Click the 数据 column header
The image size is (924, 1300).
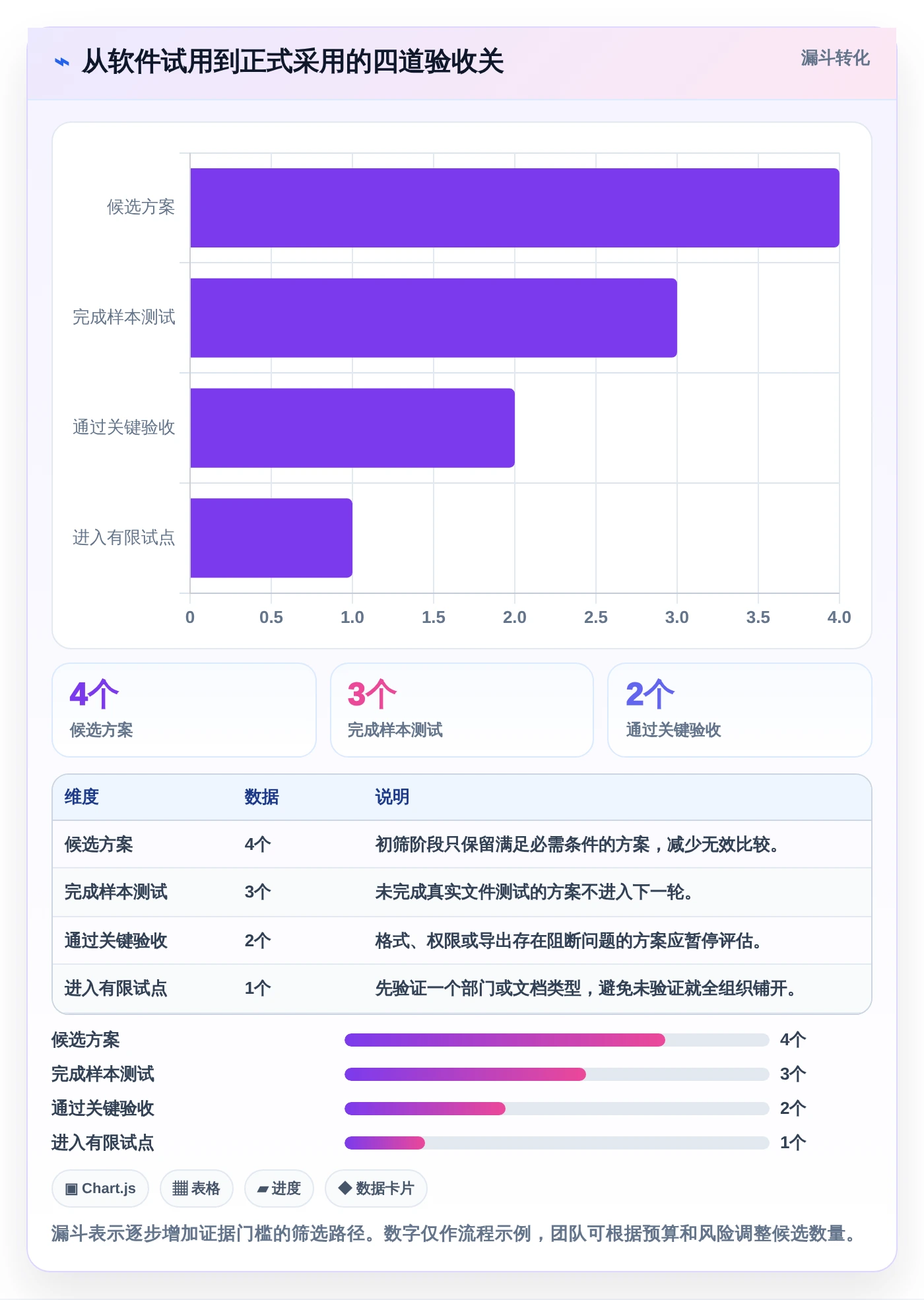click(x=262, y=797)
